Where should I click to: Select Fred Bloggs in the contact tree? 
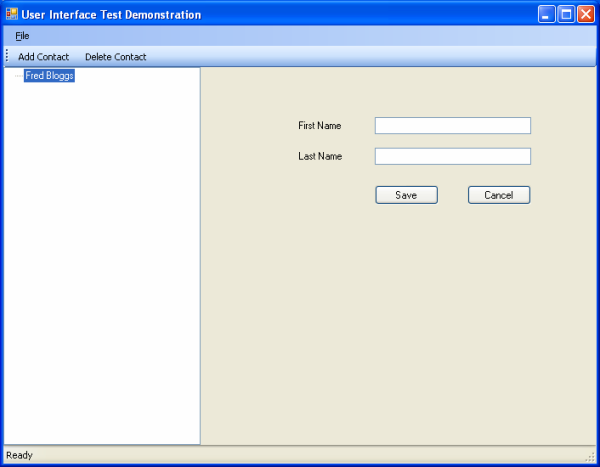tap(49, 76)
